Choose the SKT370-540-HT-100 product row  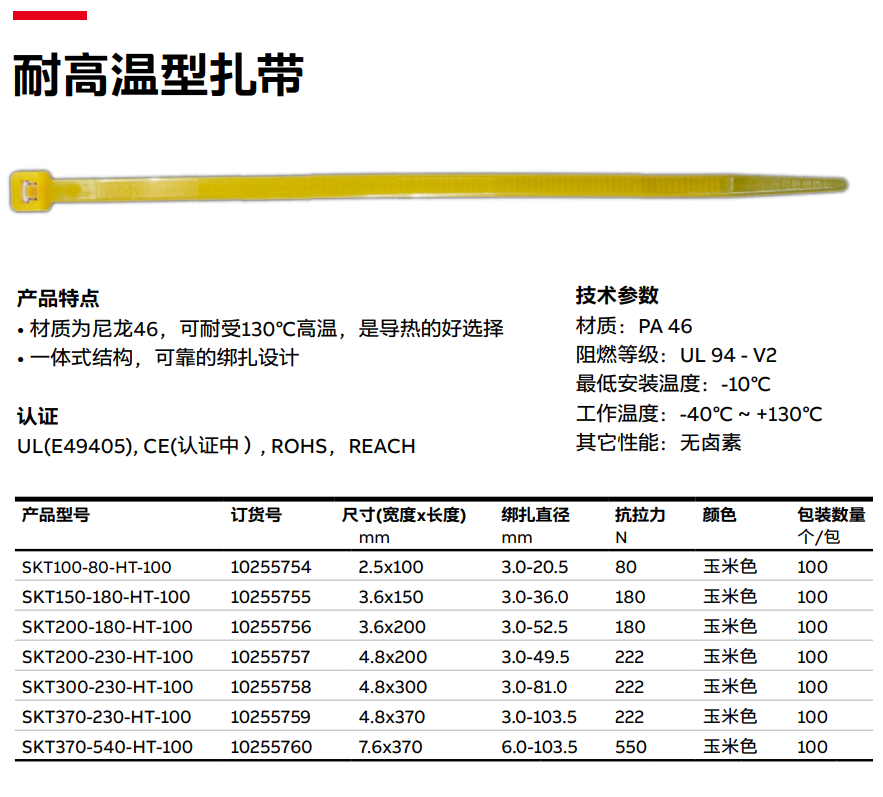pyautogui.click(x=107, y=747)
